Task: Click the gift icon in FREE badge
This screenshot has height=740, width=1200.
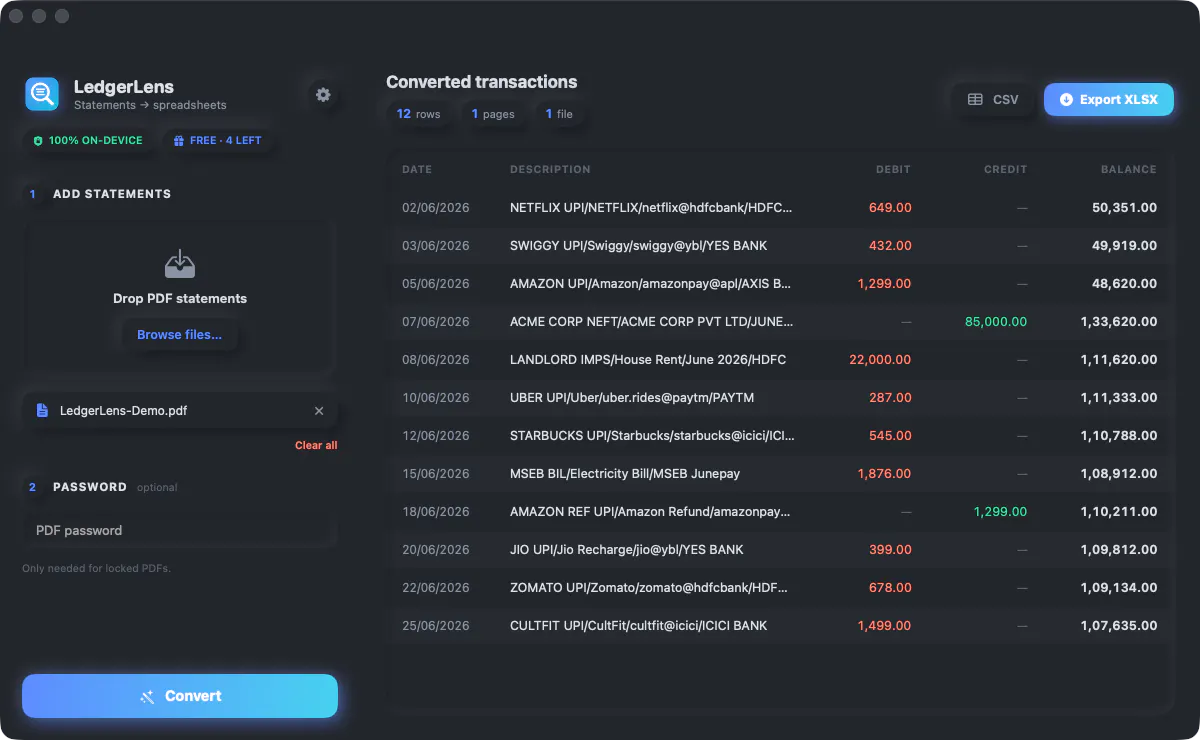Action: [x=179, y=141]
